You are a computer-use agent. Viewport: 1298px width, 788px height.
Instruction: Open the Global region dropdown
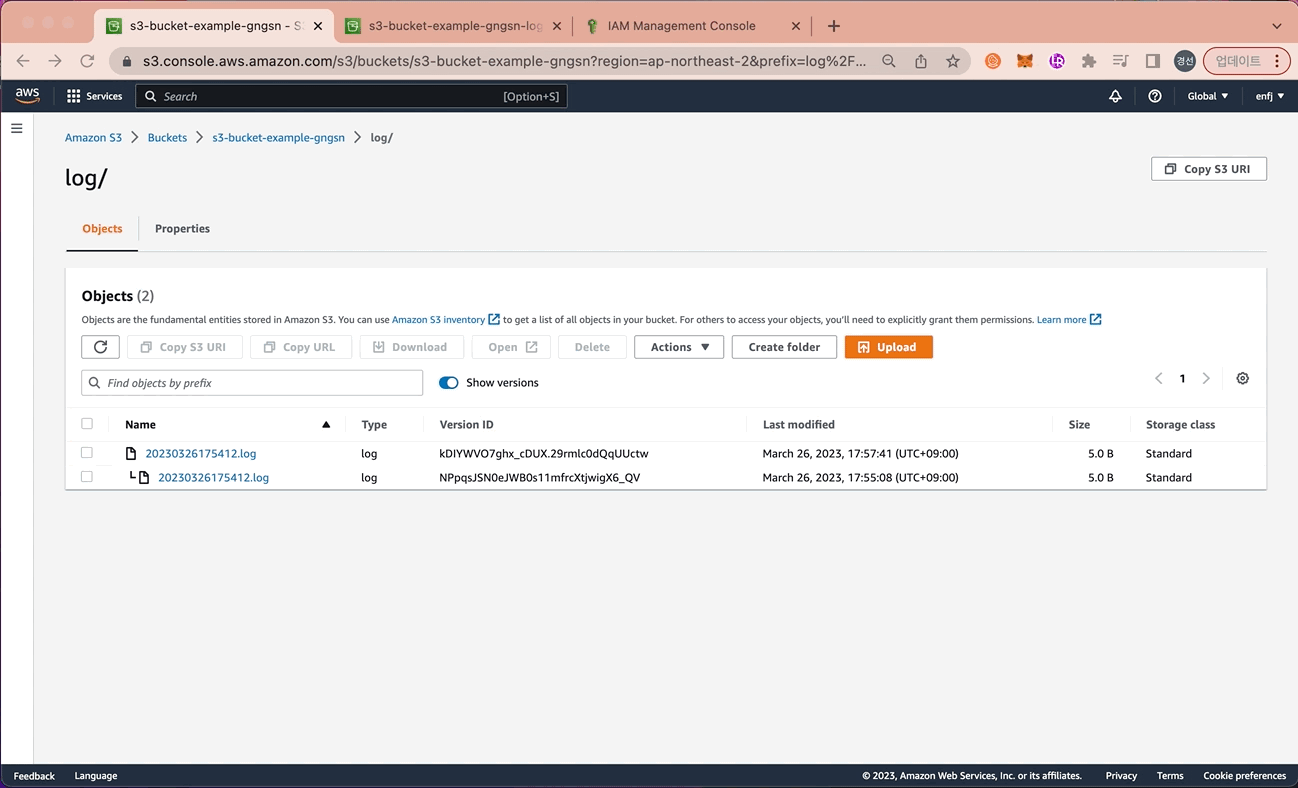(x=1208, y=96)
